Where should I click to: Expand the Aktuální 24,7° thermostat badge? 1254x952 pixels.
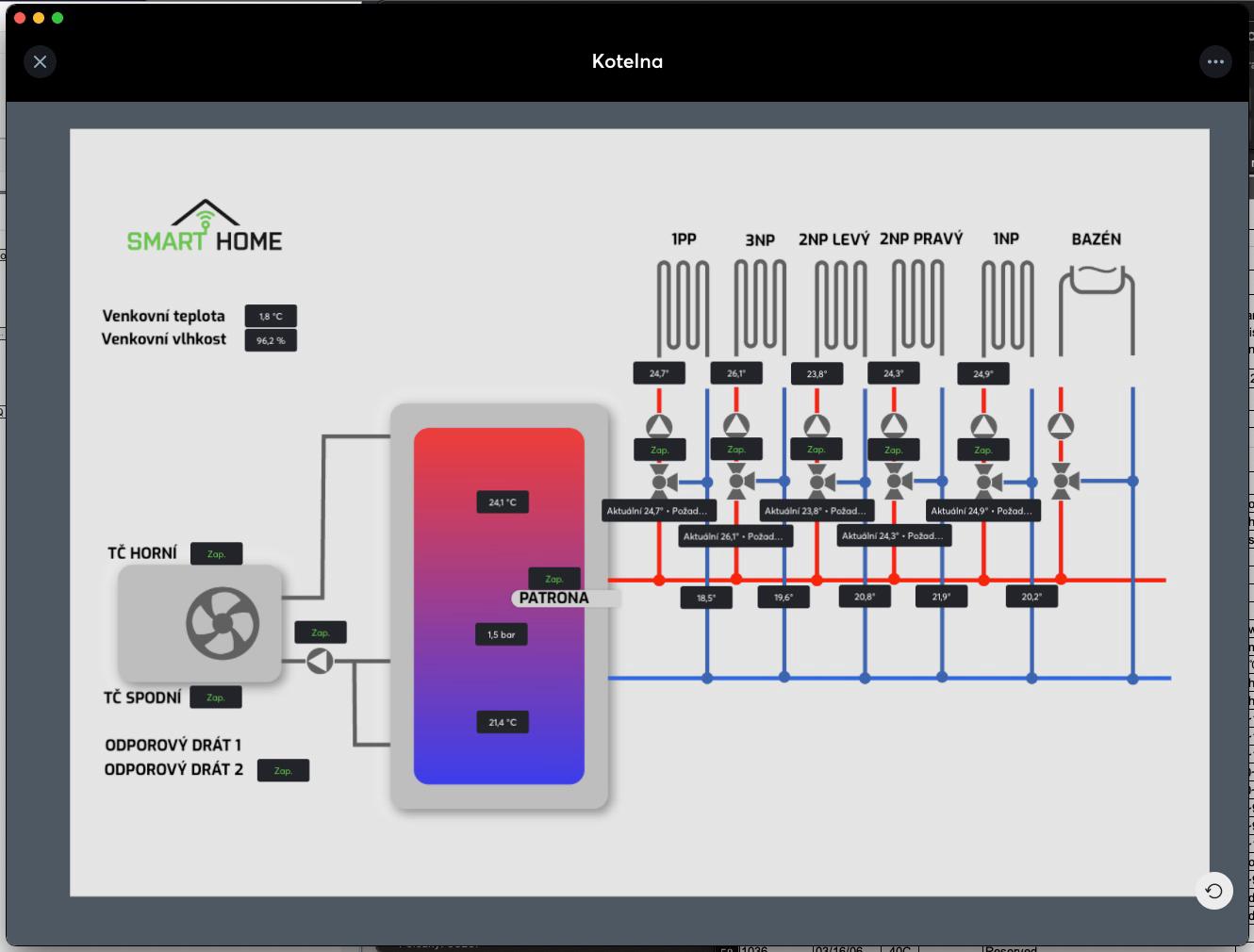(657, 511)
